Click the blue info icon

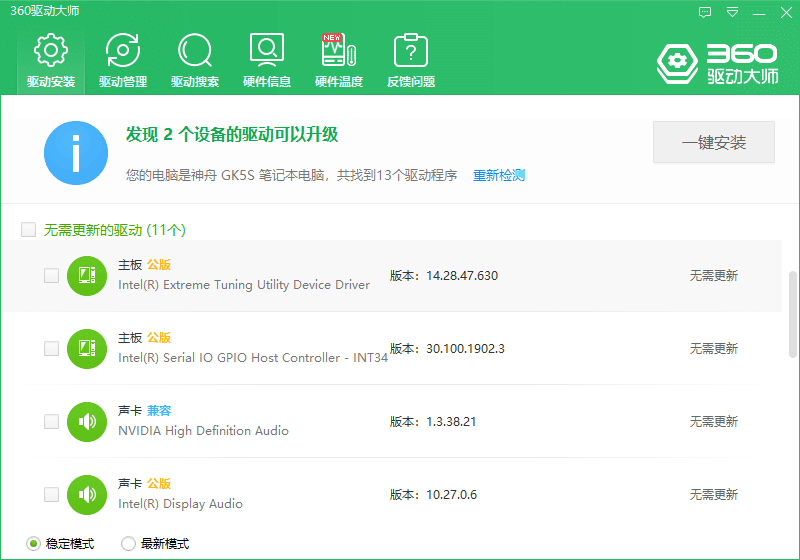click(x=76, y=153)
